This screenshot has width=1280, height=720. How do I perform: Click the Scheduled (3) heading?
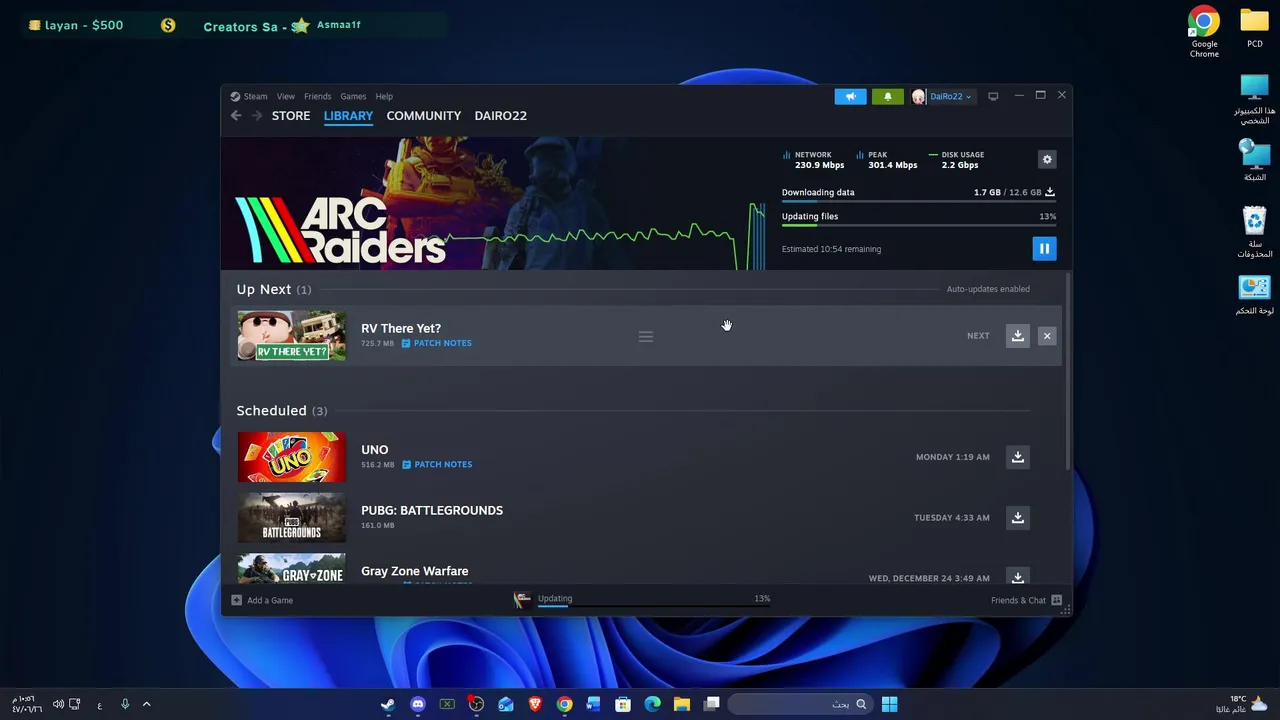[x=282, y=411]
